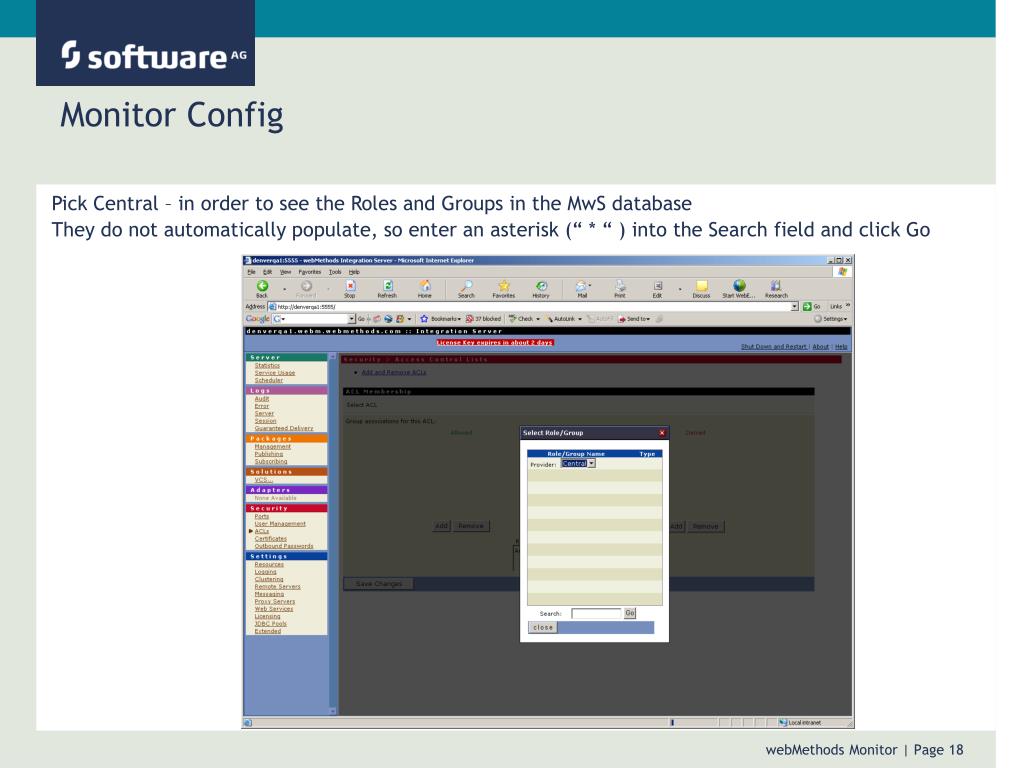Open the Scheduler link in sidebar
The width and height of the screenshot is (1024, 768).
(268, 380)
